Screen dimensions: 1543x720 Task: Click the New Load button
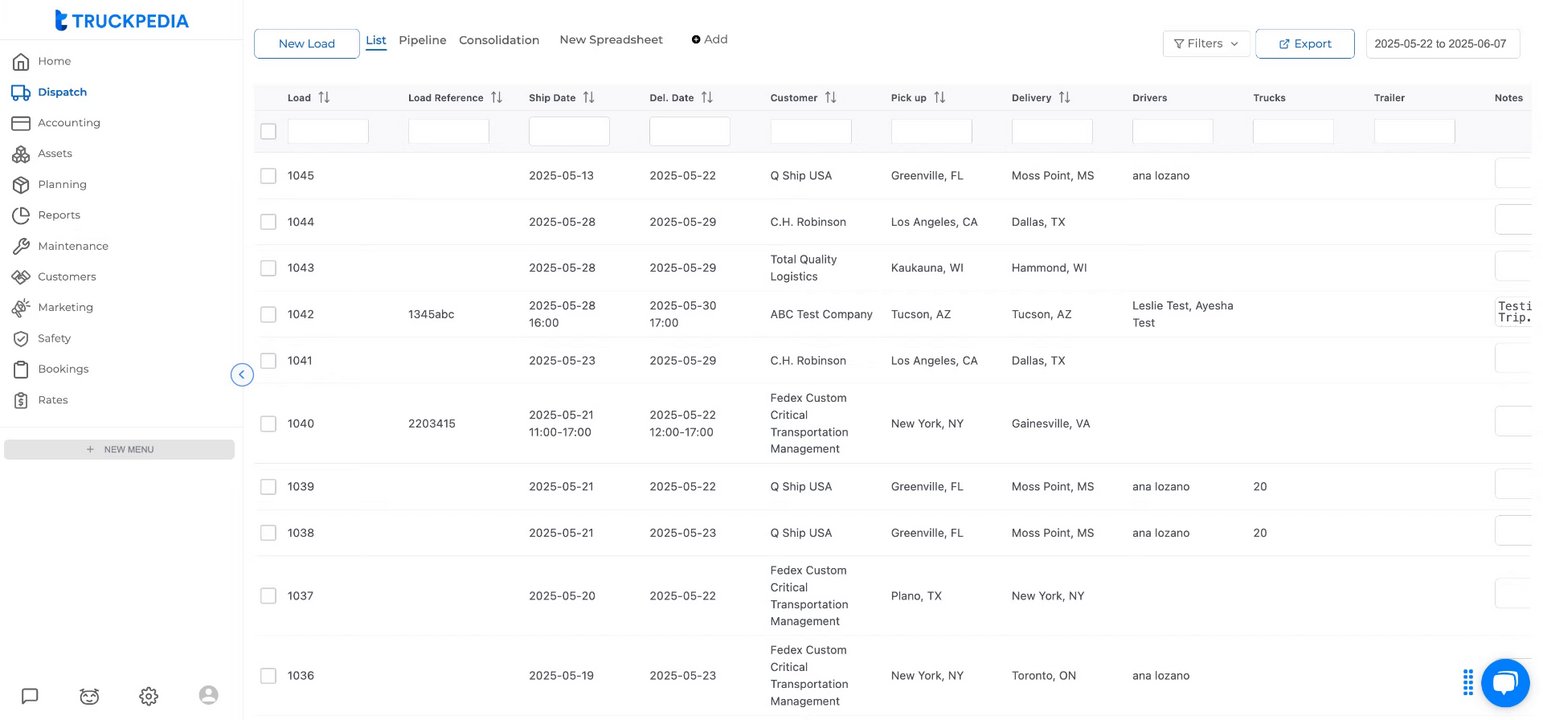click(x=306, y=44)
